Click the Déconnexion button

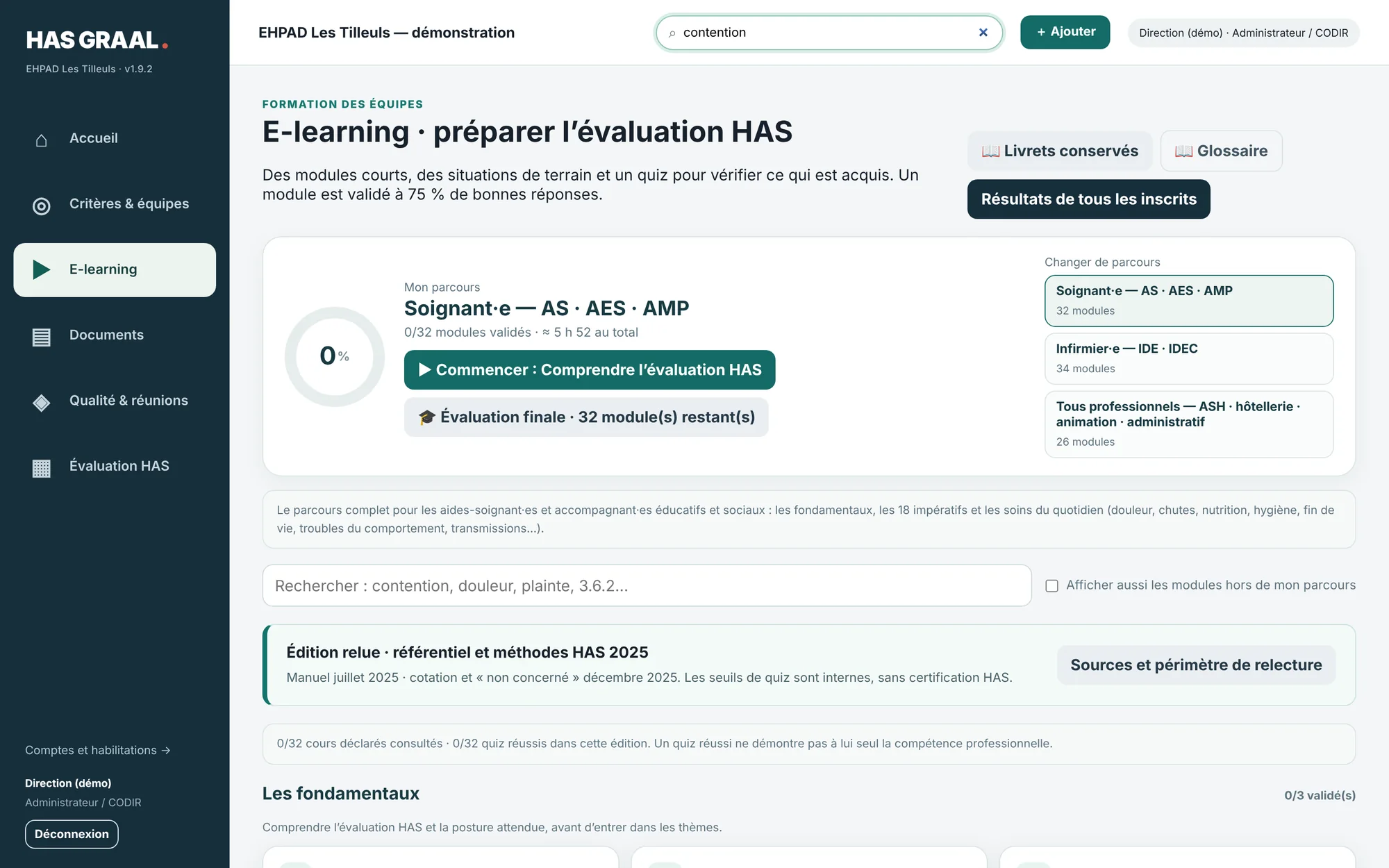(72, 834)
